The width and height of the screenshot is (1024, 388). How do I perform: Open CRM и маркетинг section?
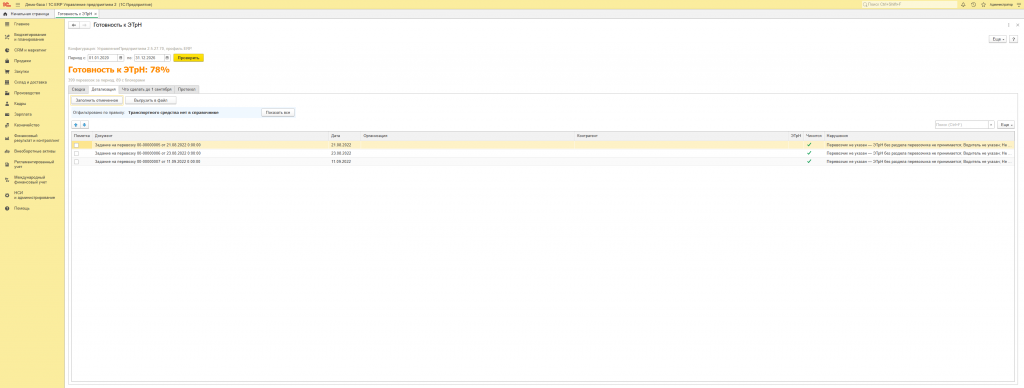click(x=30, y=50)
